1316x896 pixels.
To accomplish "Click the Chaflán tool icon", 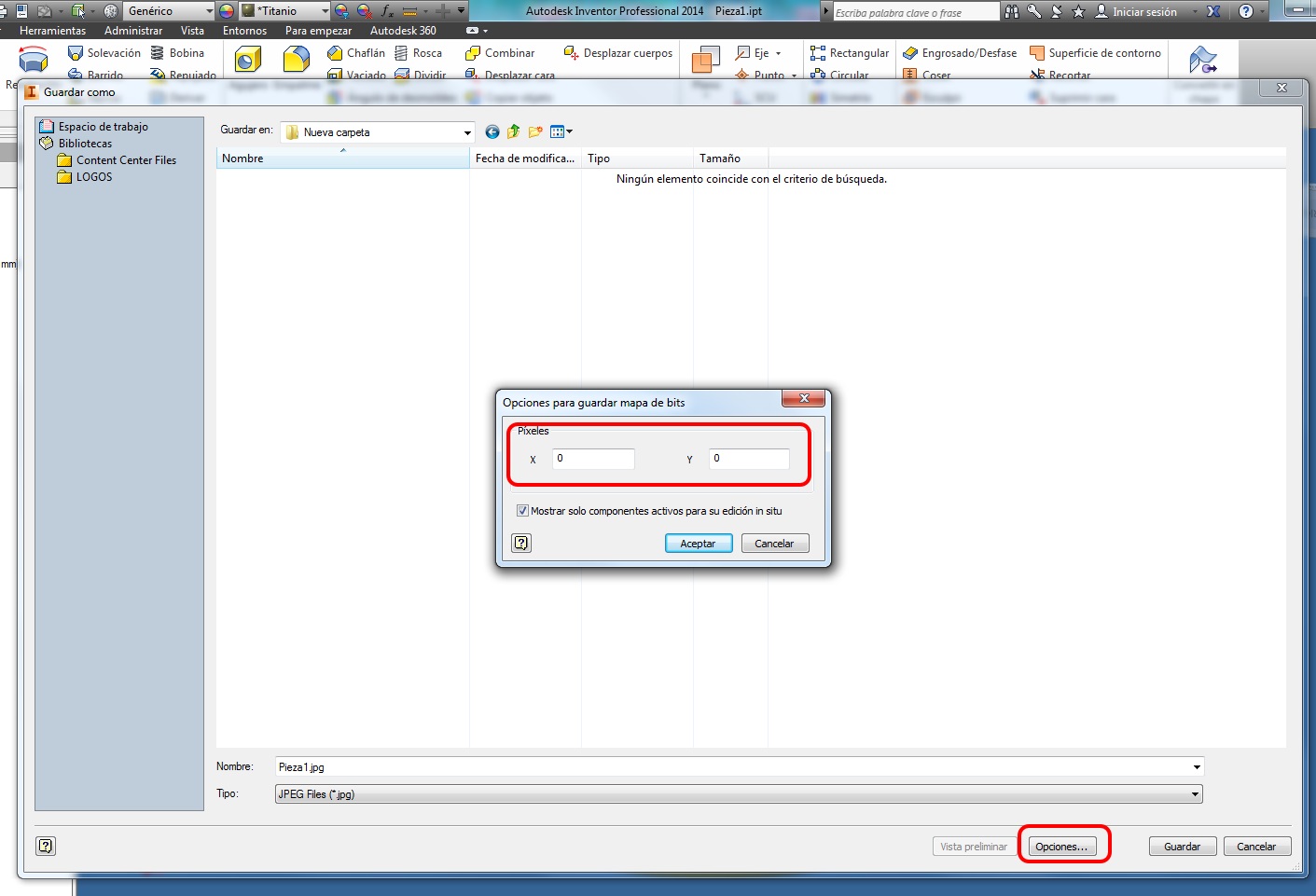I will pyautogui.click(x=335, y=53).
